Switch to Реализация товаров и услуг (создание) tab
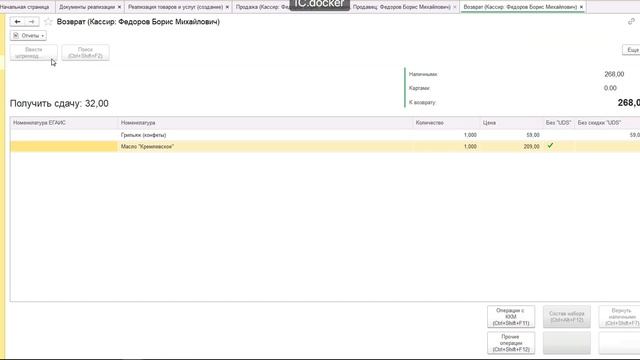This screenshot has height=360, width=640. [x=176, y=7]
